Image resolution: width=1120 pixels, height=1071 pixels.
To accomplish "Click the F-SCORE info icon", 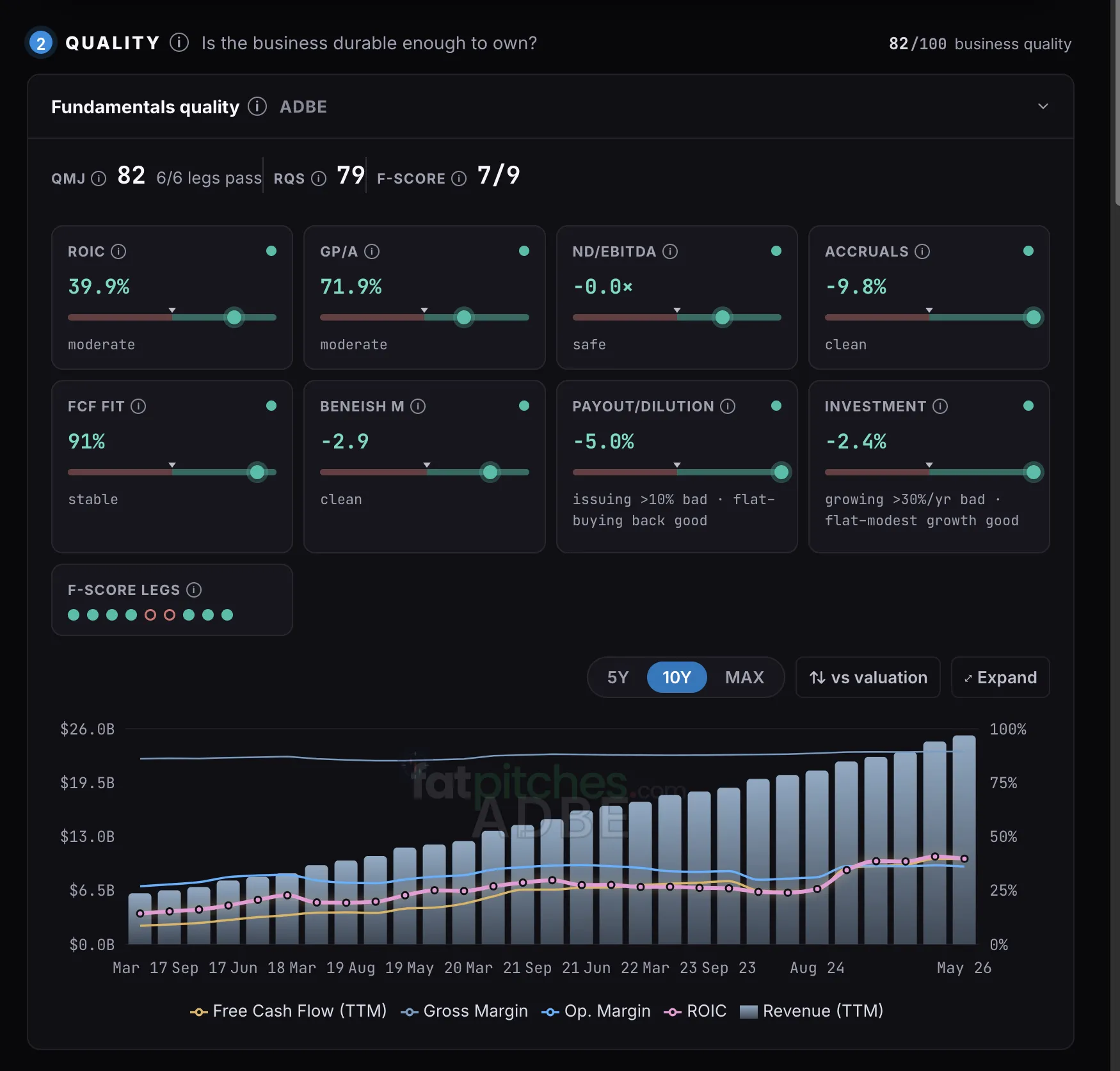I will (459, 178).
